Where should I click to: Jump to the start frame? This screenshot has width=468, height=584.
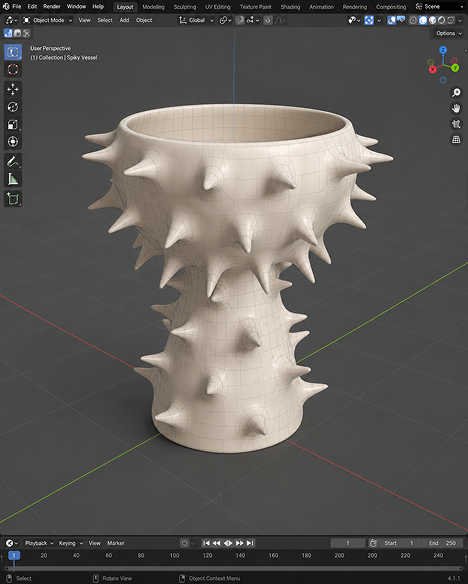point(206,543)
